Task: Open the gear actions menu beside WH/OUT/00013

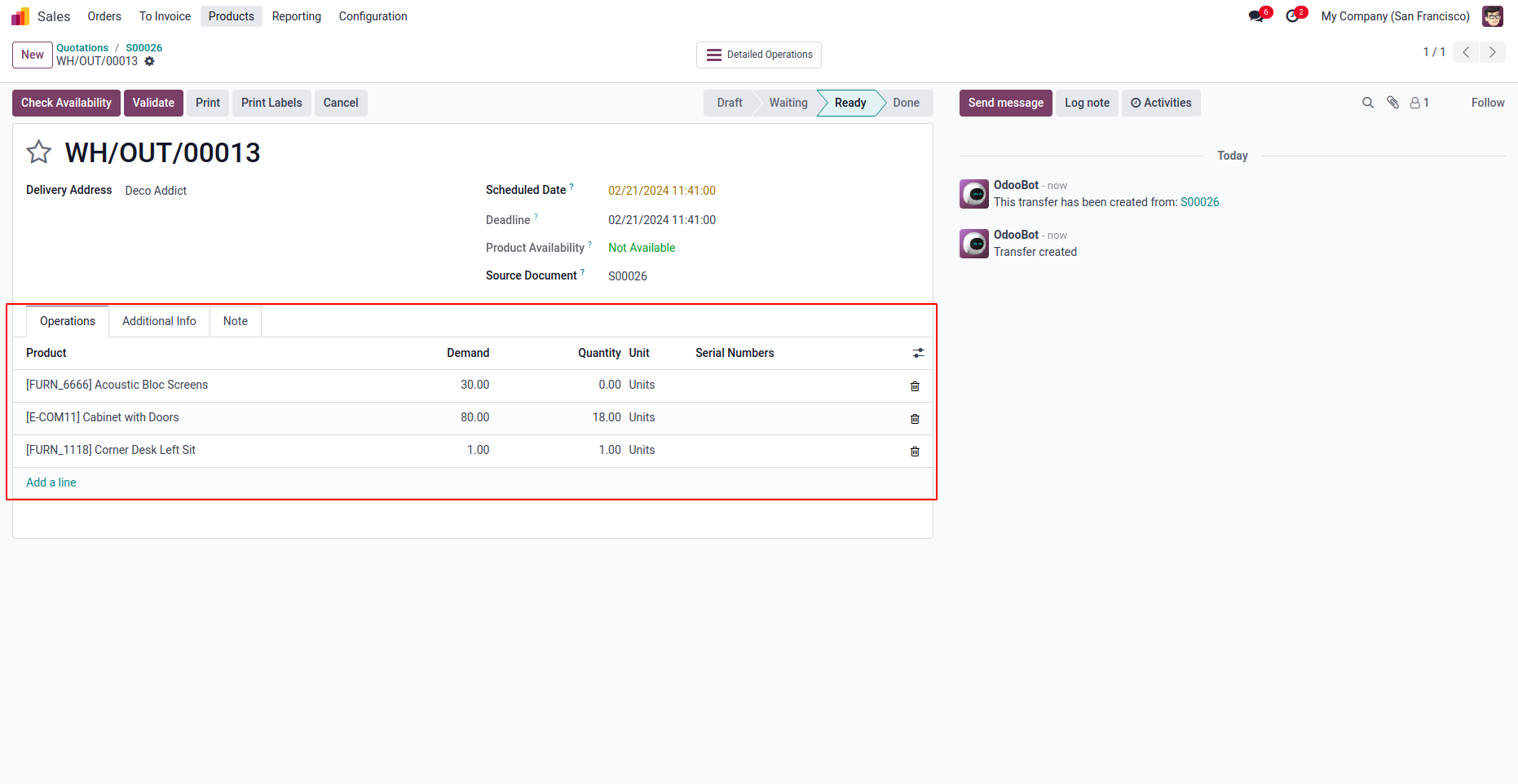Action: pyautogui.click(x=149, y=61)
